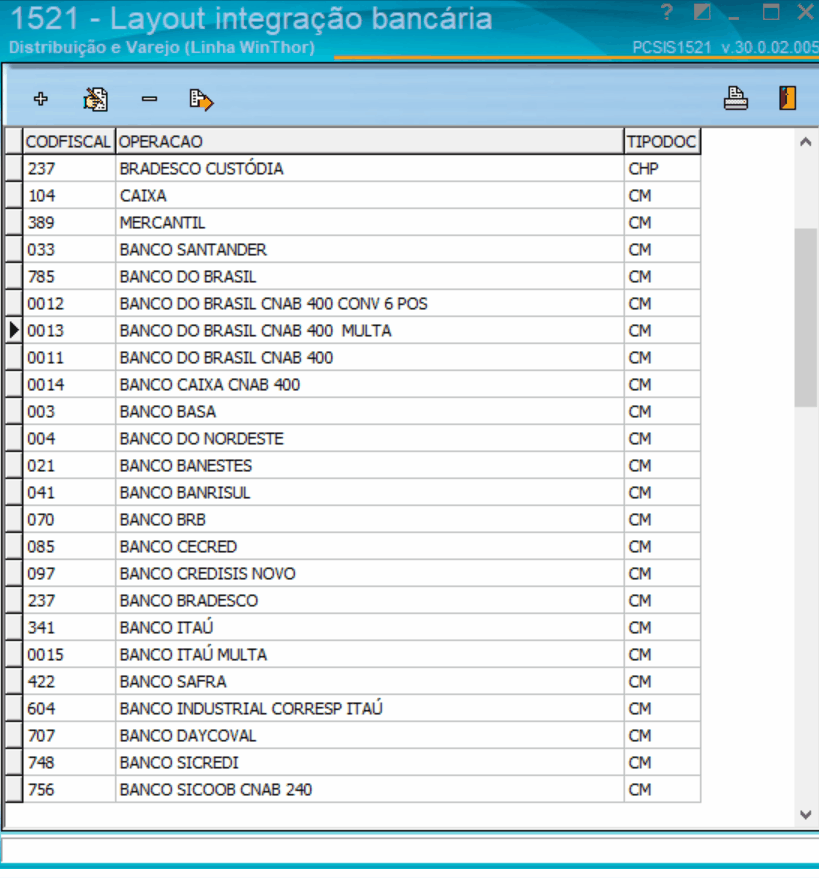The height and width of the screenshot is (878, 819).
Task: Select the BANCO SANTANDER row
Action: (x=362, y=249)
